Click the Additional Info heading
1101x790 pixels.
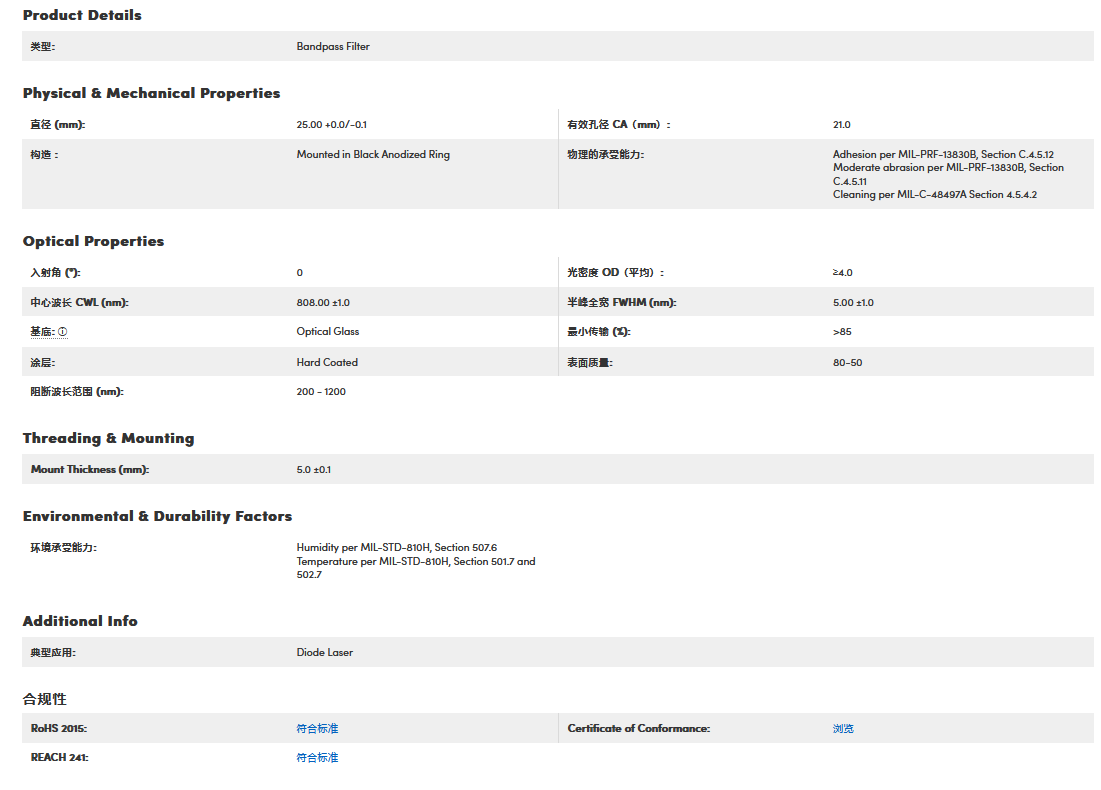coord(80,621)
